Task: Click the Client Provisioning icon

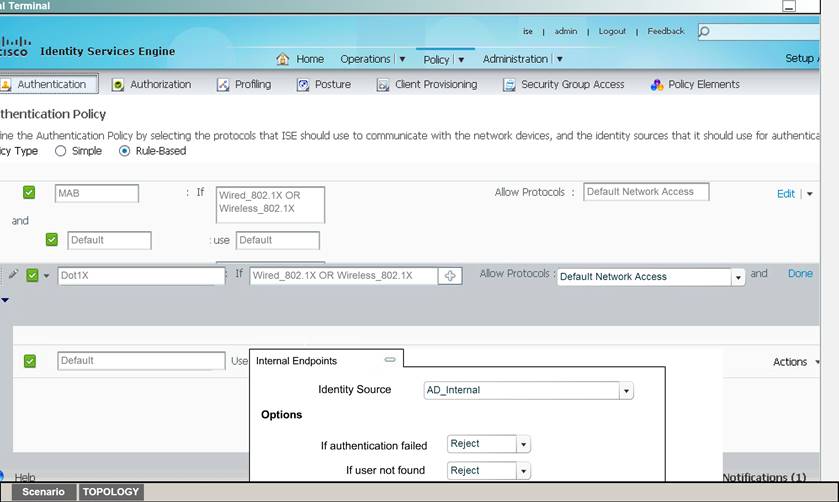Action: [383, 85]
